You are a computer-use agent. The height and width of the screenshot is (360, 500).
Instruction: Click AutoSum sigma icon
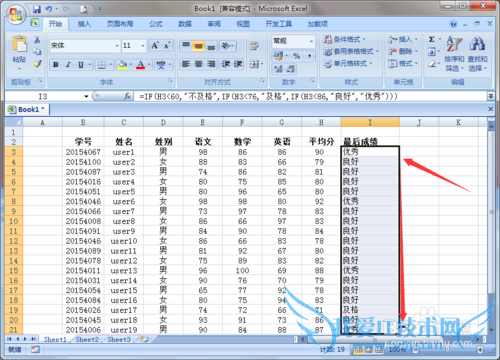432,39
